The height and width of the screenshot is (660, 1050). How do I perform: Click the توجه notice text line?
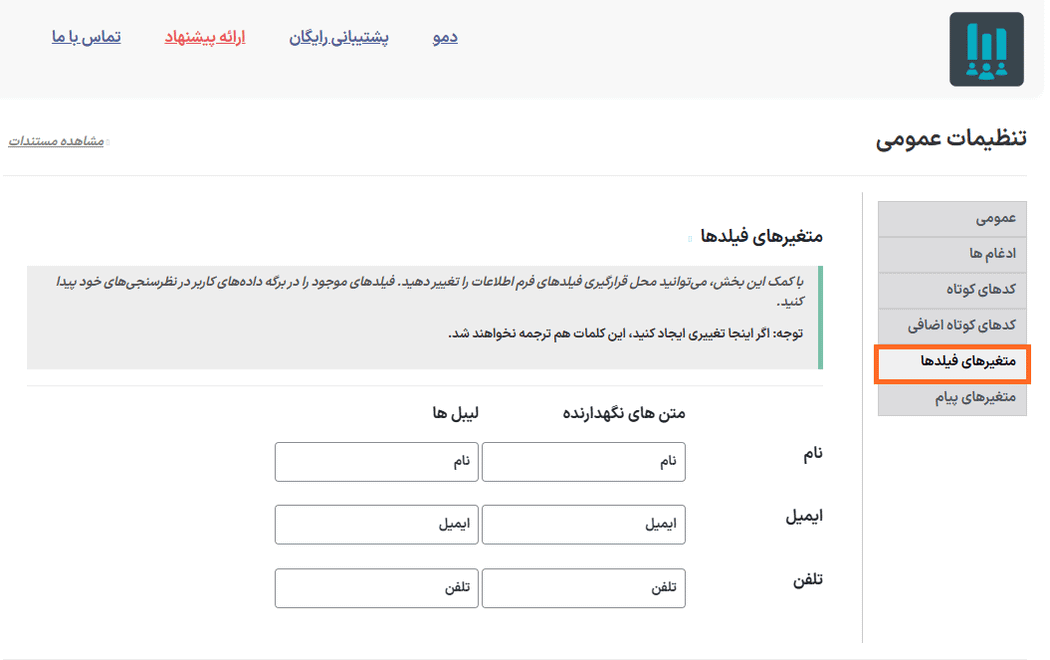pyautogui.click(x=625, y=333)
